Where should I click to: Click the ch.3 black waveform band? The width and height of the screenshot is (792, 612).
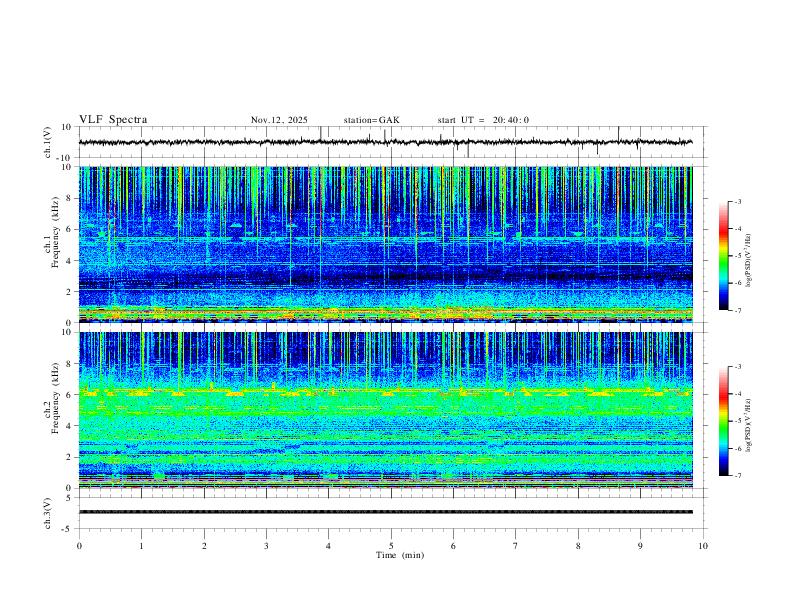(385, 512)
